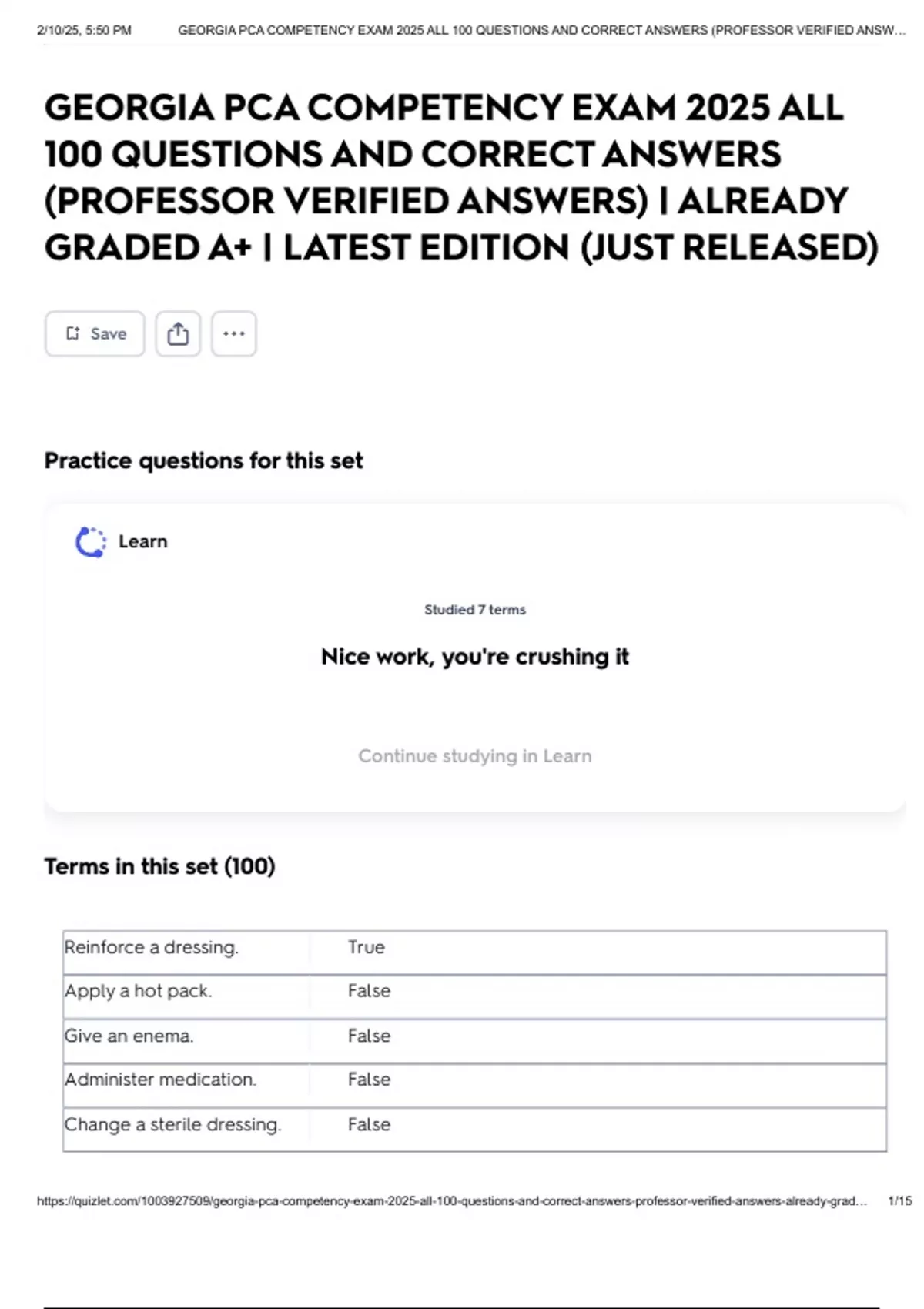Click Continue studying in Learn
This screenshot has width=924, height=1309.
coord(474,756)
